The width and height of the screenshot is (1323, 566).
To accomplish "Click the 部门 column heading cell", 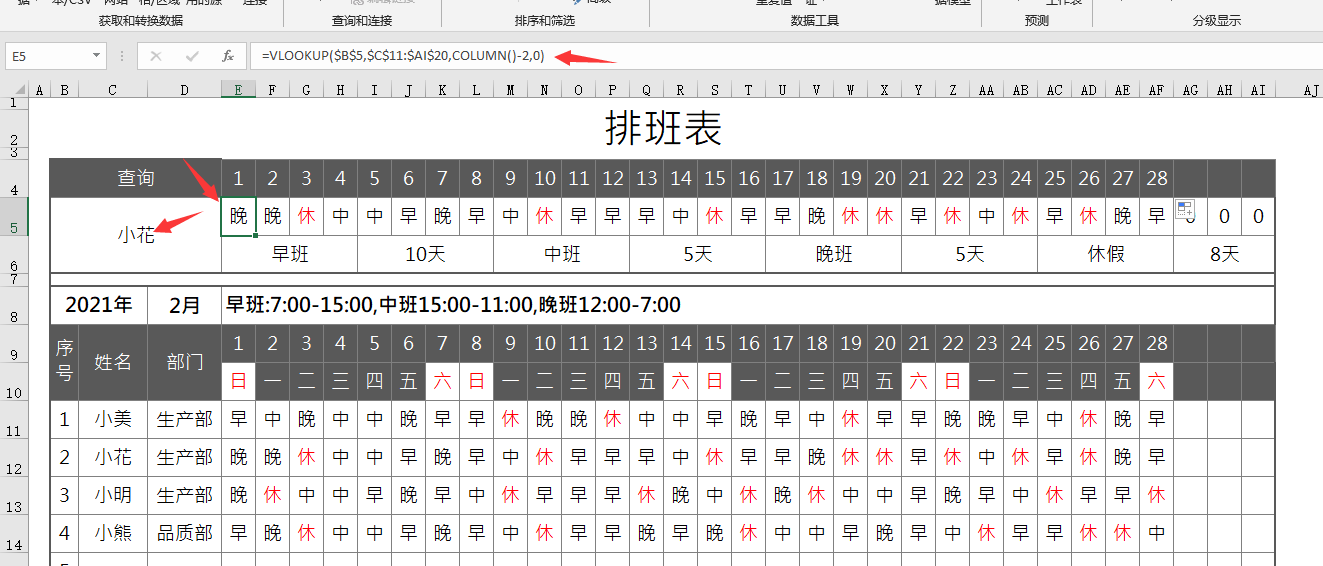I will tap(184, 361).
